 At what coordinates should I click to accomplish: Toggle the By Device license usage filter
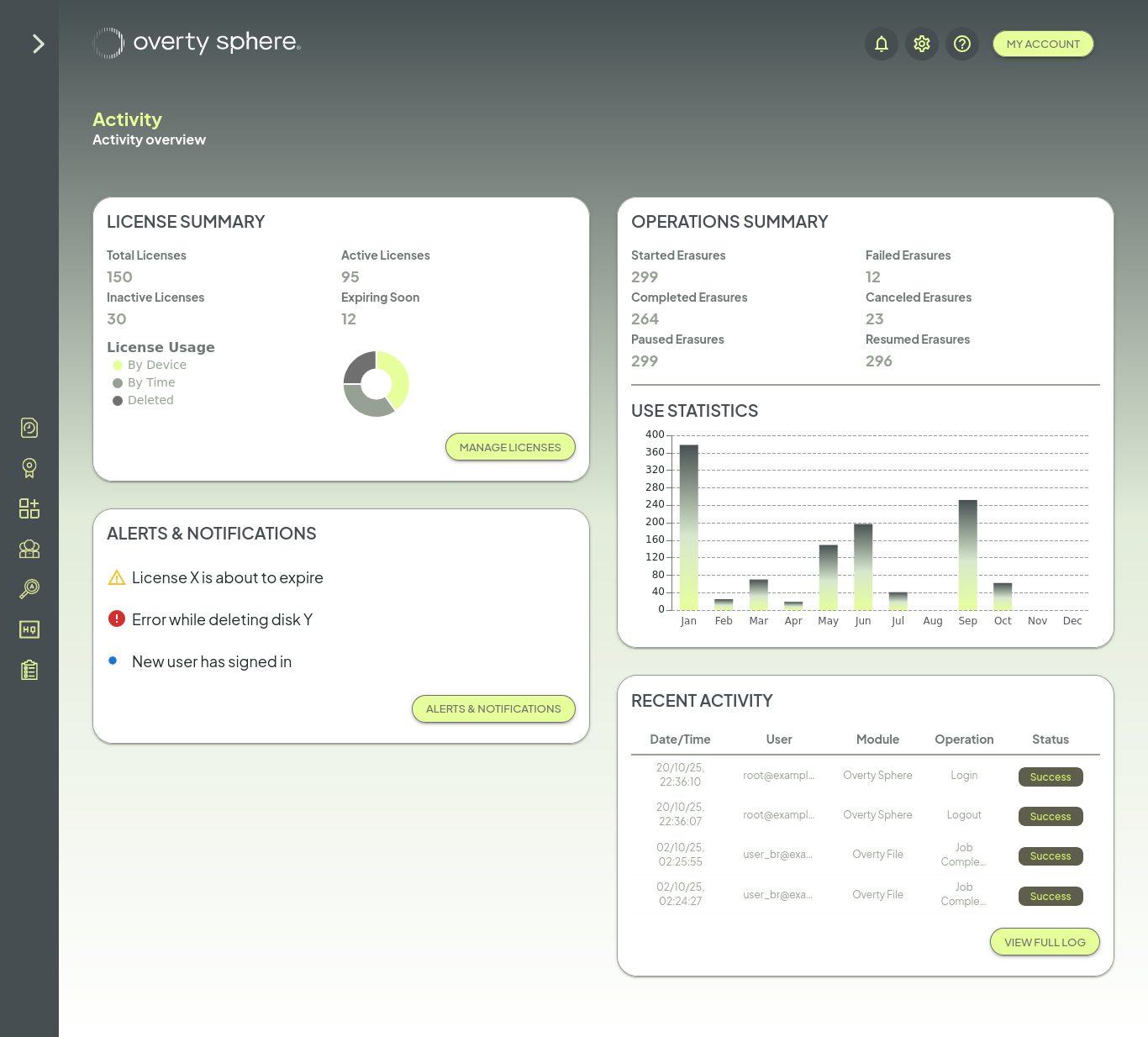click(149, 365)
